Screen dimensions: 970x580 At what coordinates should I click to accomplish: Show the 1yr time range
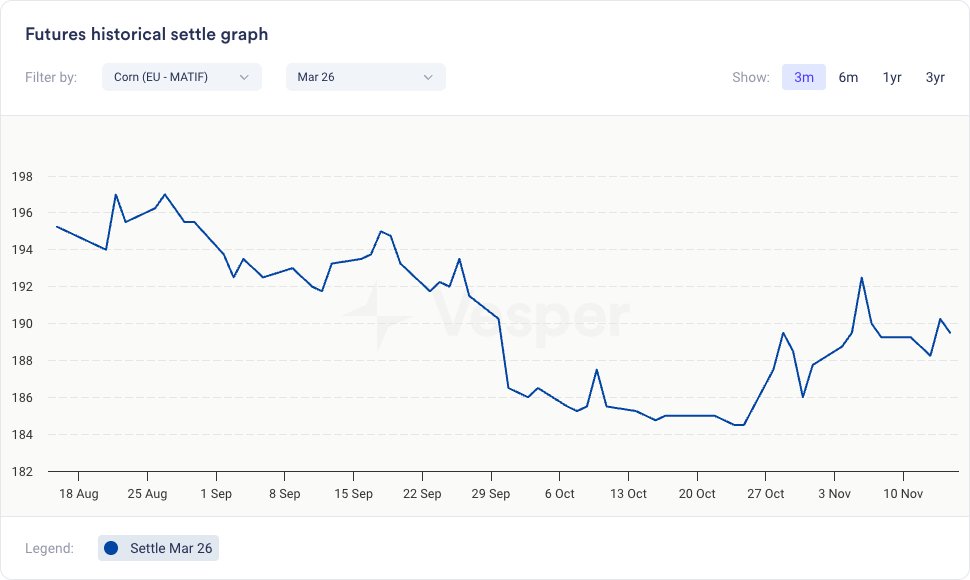[892, 77]
